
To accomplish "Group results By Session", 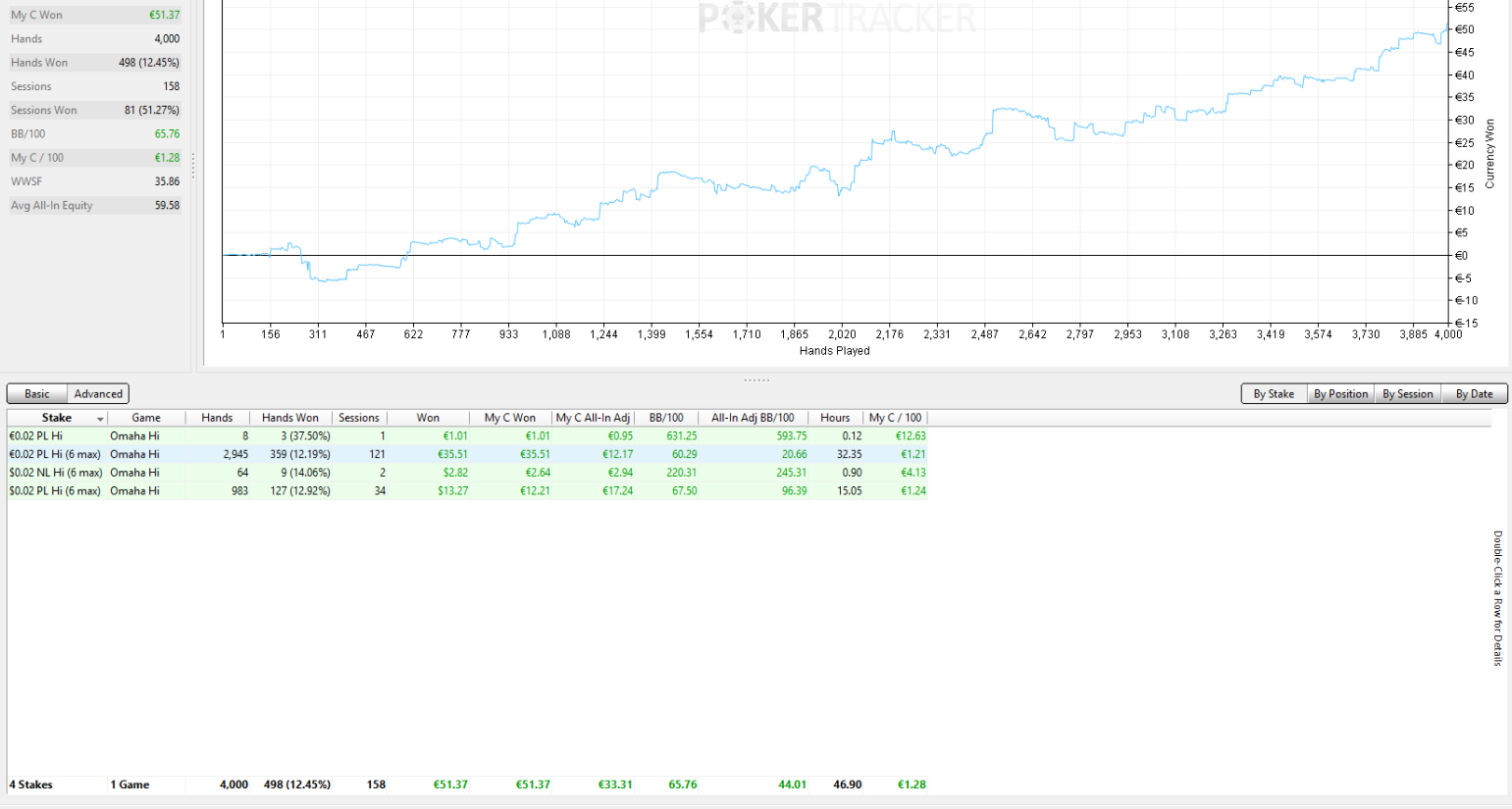I will [x=1407, y=394].
